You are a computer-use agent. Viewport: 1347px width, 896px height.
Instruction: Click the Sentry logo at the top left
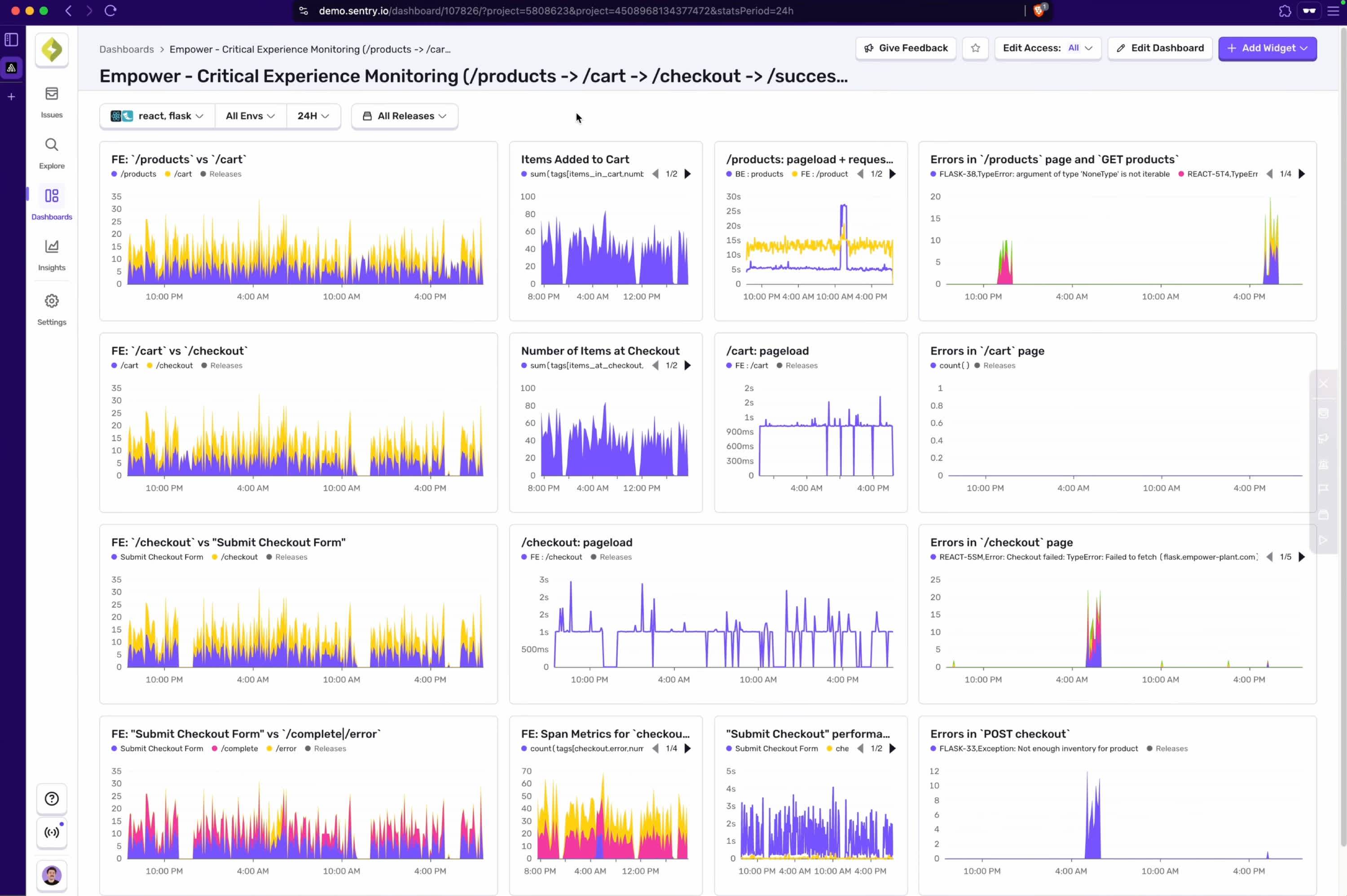52,49
